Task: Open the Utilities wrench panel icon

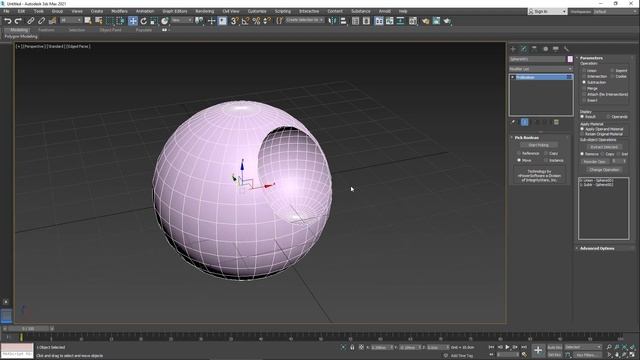Action: click(x=567, y=49)
